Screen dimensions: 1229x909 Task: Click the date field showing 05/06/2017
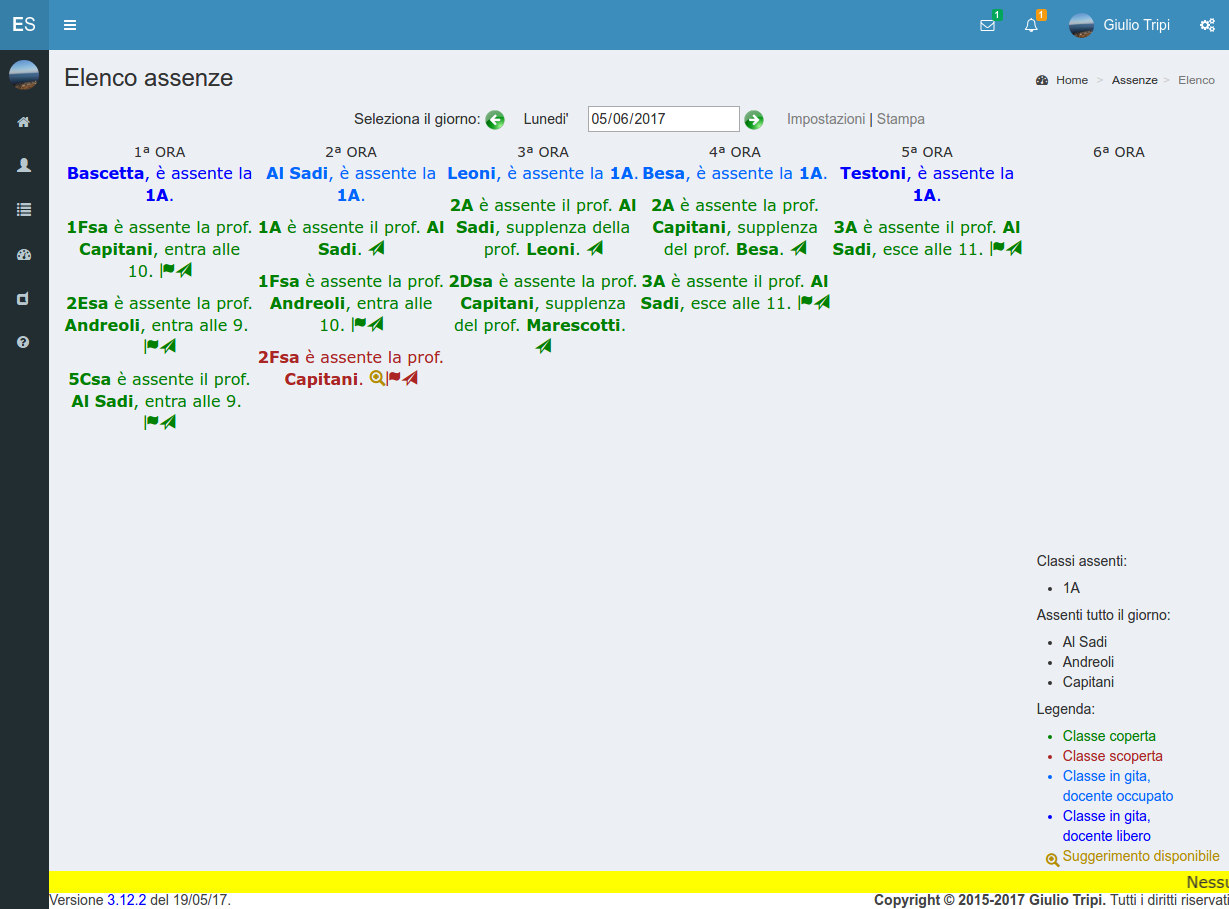[x=663, y=119]
